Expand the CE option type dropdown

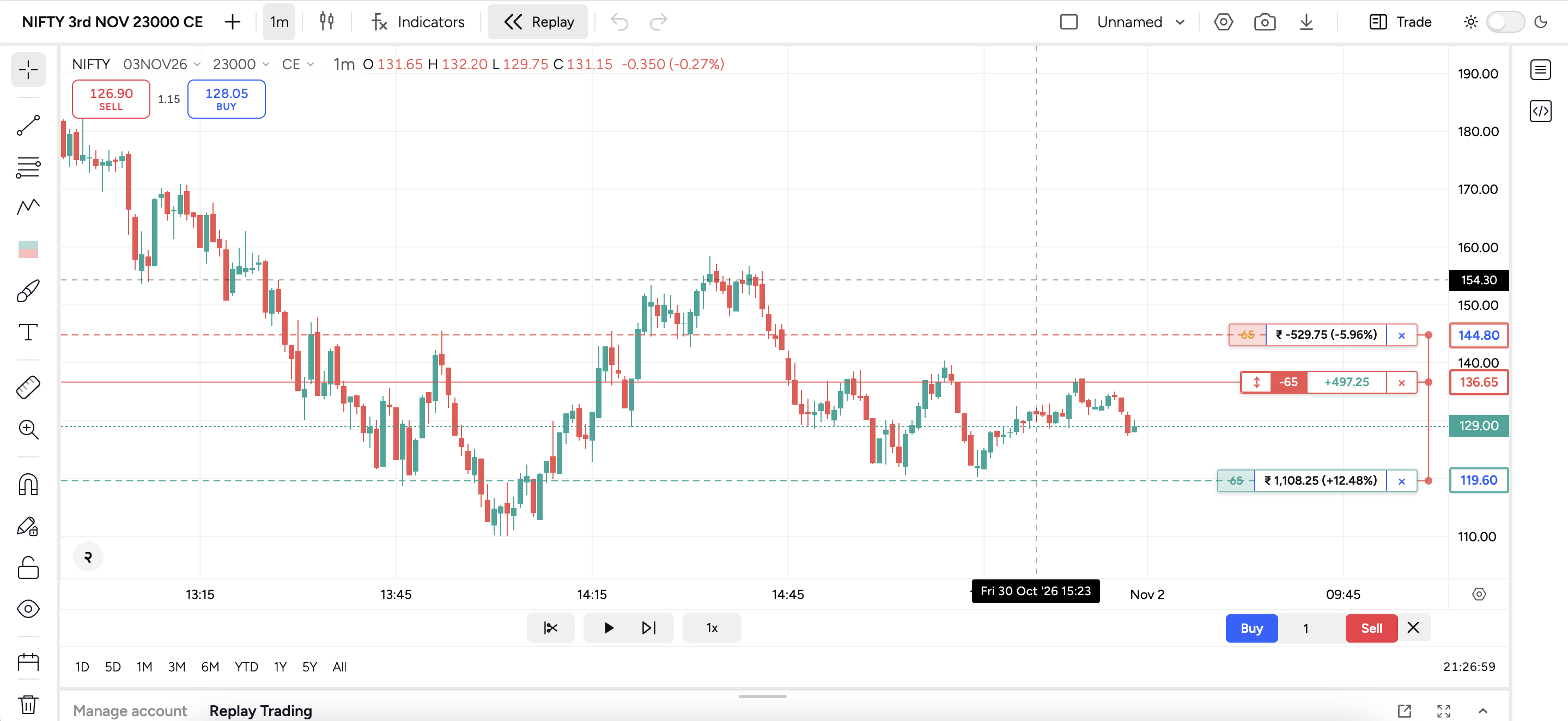pyautogui.click(x=297, y=64)
